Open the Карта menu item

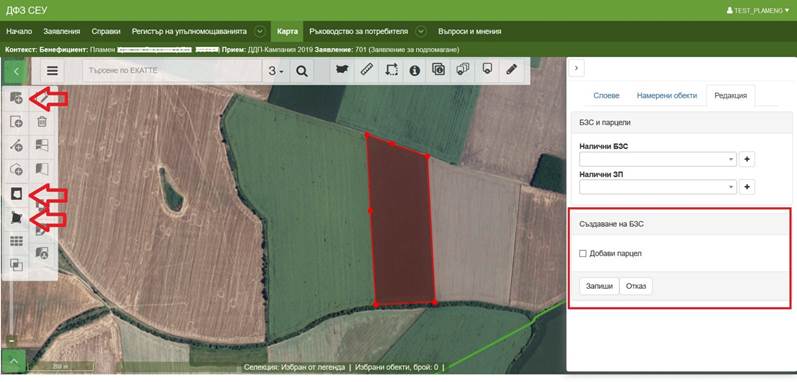[x=287, y=31]
